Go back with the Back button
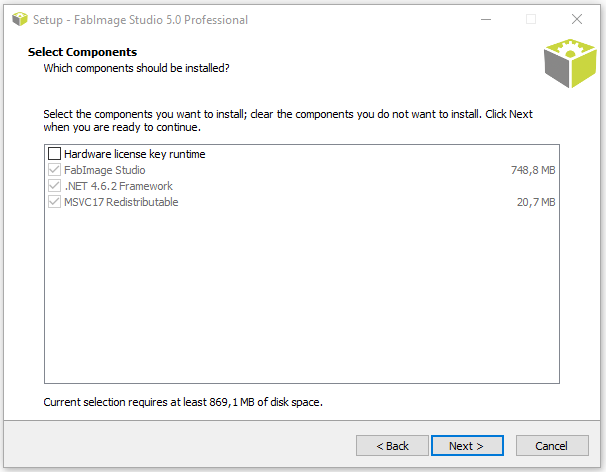 tap(392, 446)
